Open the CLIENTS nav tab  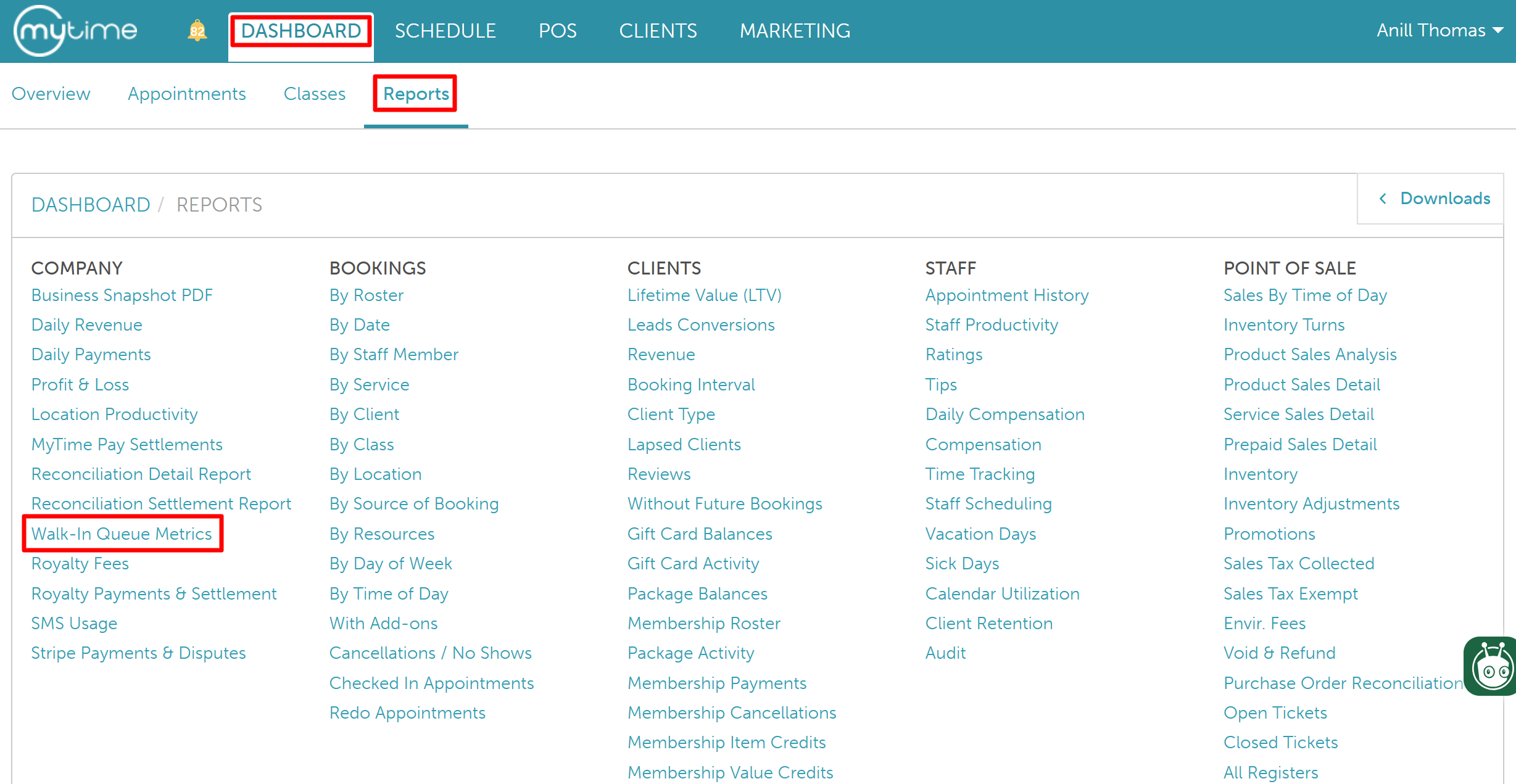pyautogui.click(x=658, y=31)
